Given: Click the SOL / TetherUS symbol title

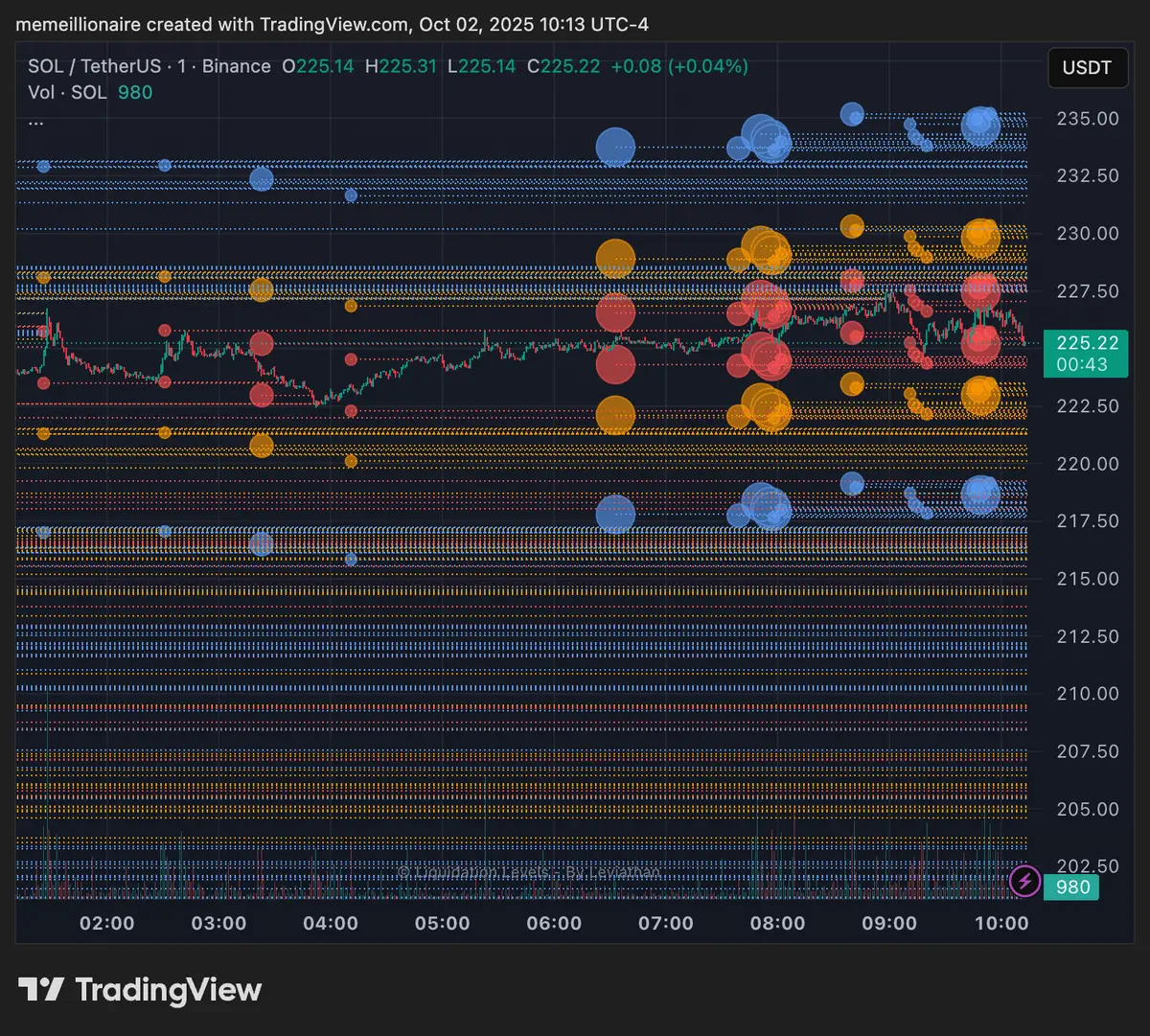Looking at the screenshot, I should click(93, 66).
